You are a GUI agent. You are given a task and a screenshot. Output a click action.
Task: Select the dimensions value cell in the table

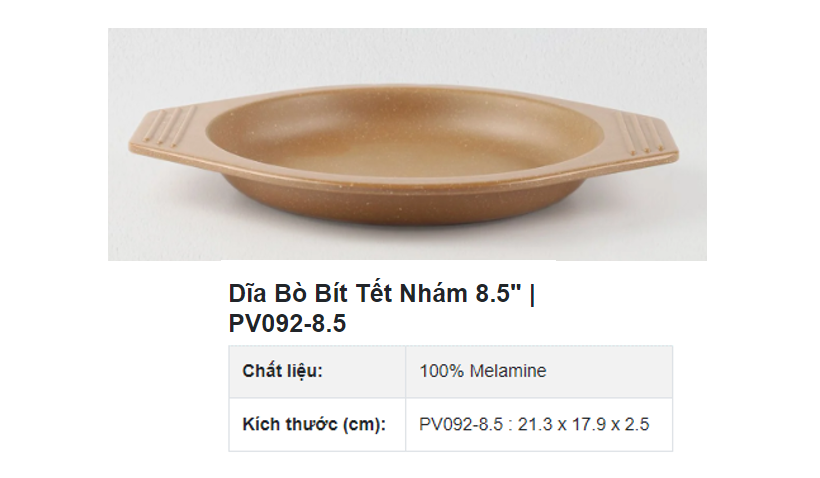coord(538,424)
